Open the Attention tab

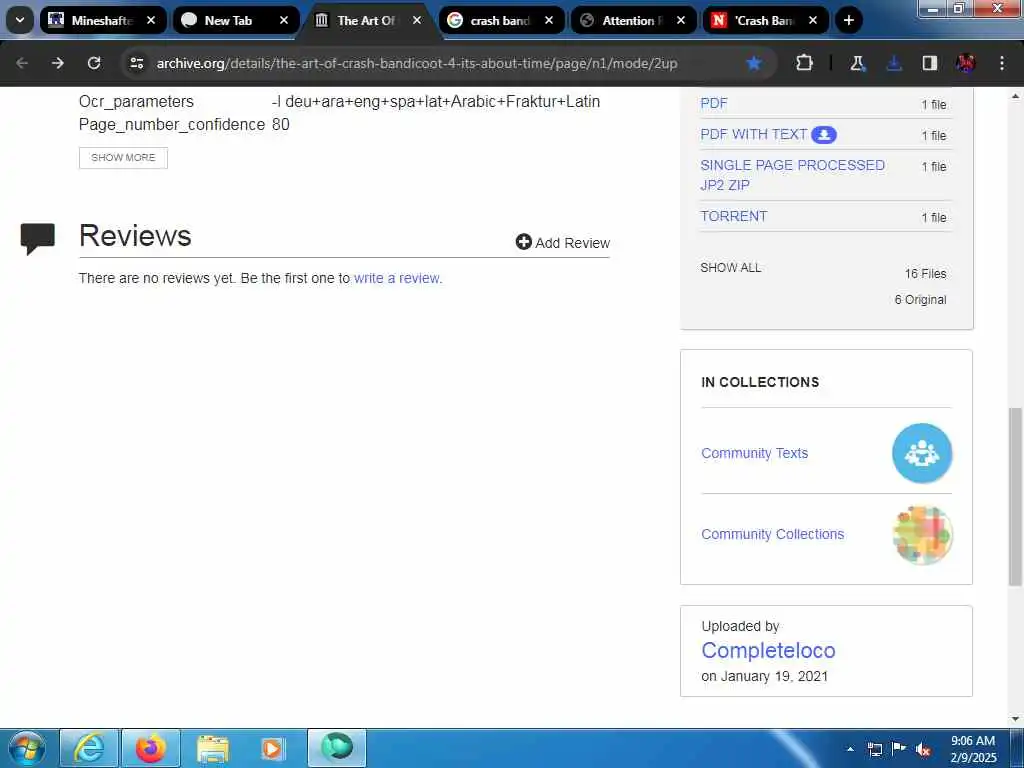pyautogui.click(x=632, y=20)
